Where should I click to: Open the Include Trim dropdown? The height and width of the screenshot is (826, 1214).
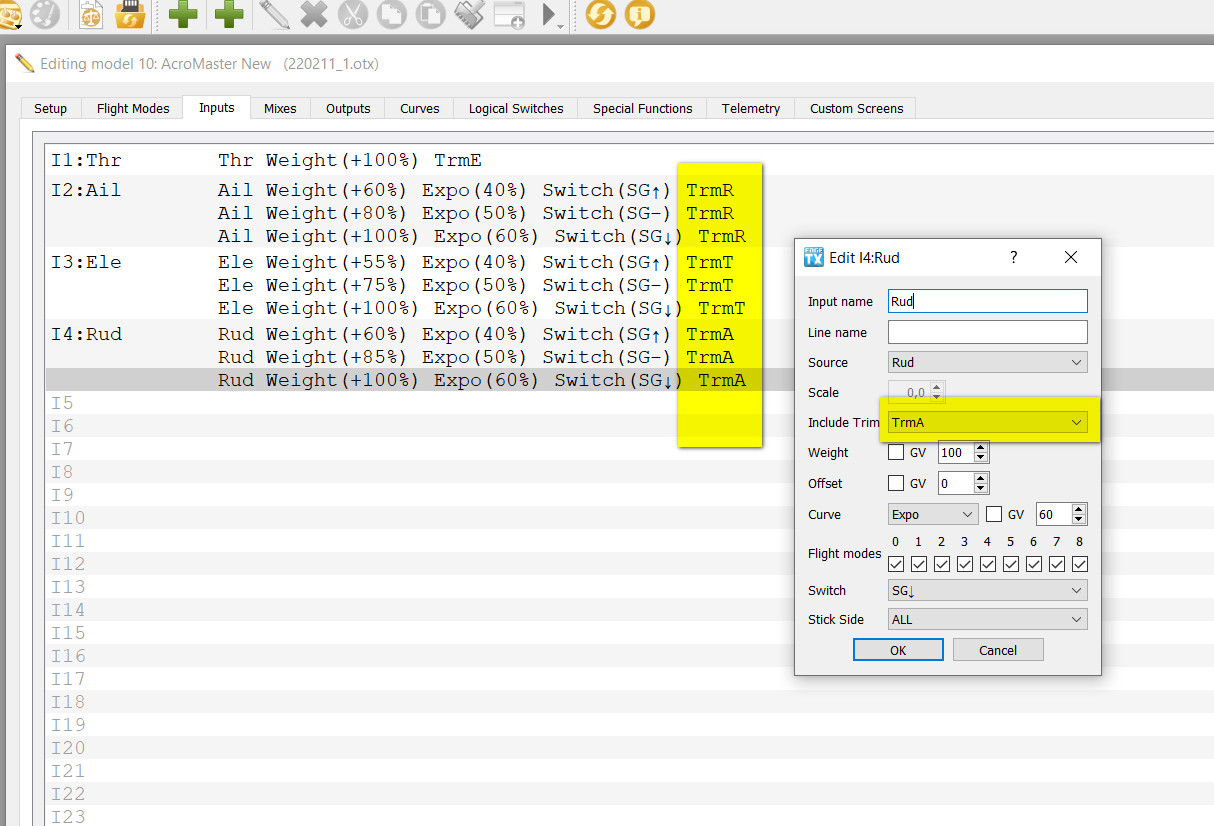pos(987,423)
